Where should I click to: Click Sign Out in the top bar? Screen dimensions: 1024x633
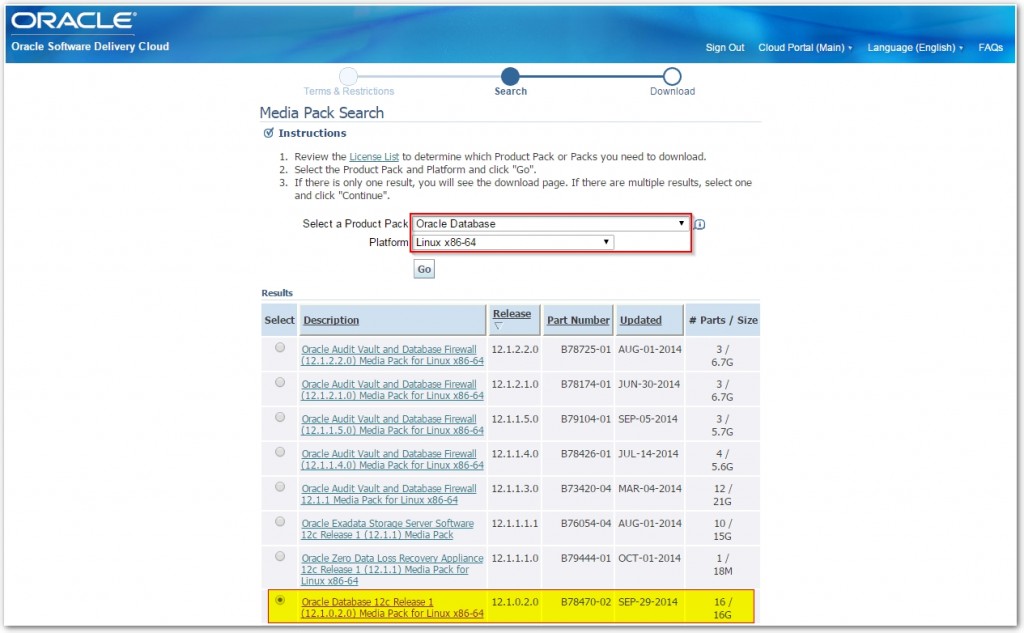tap(724, 47)
